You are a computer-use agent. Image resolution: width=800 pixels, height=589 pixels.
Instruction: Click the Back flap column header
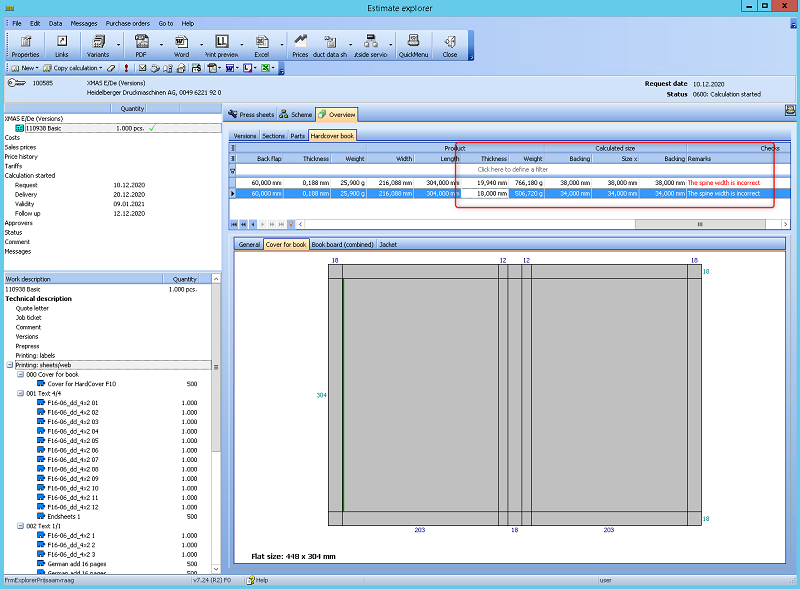pyautogui.click(x=260, y=159)
